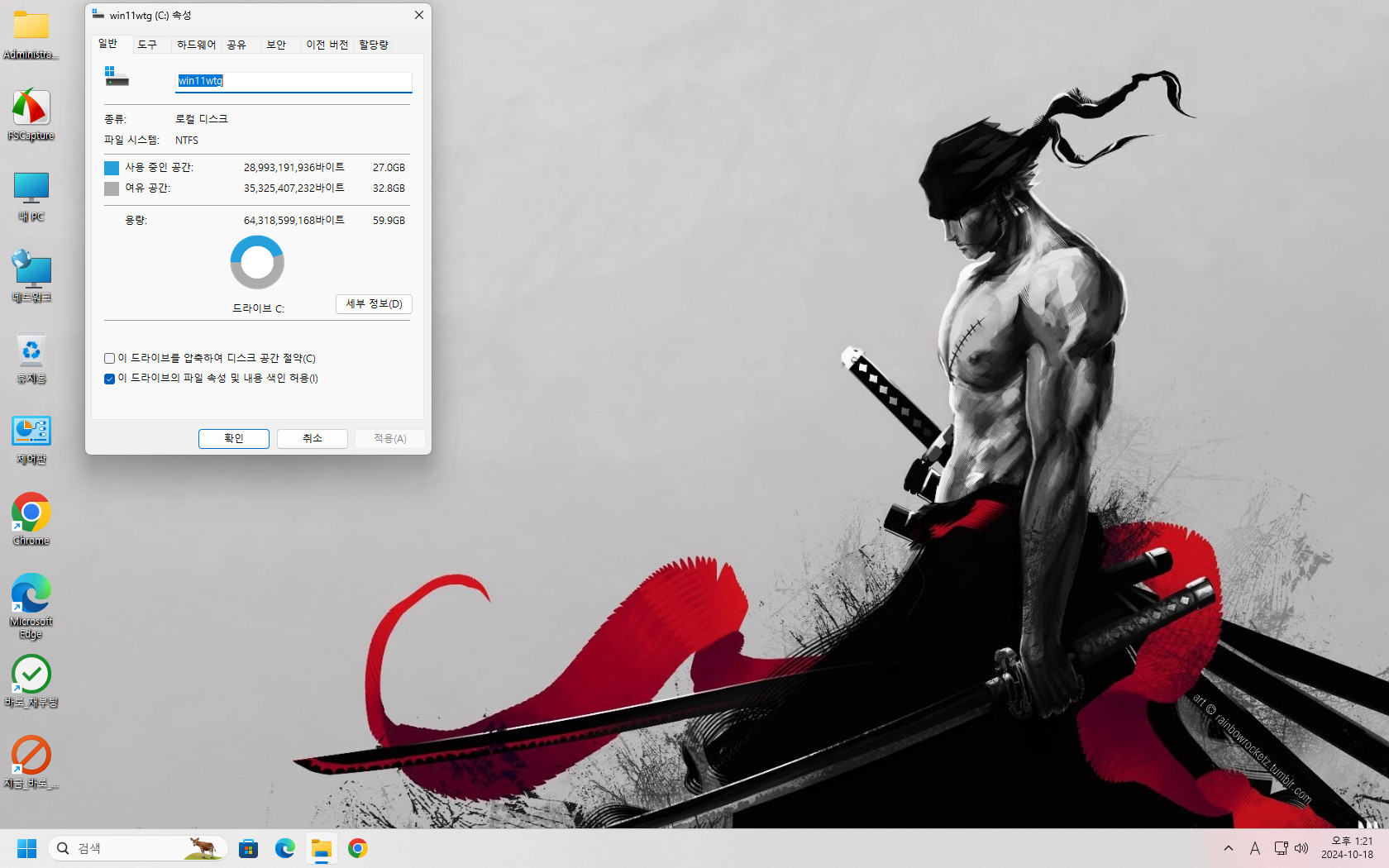Viewport: 1389px width, 868px height.
Task: Open Edge from the taskbar
Action: pyautogui.click(x=285, y=848)
